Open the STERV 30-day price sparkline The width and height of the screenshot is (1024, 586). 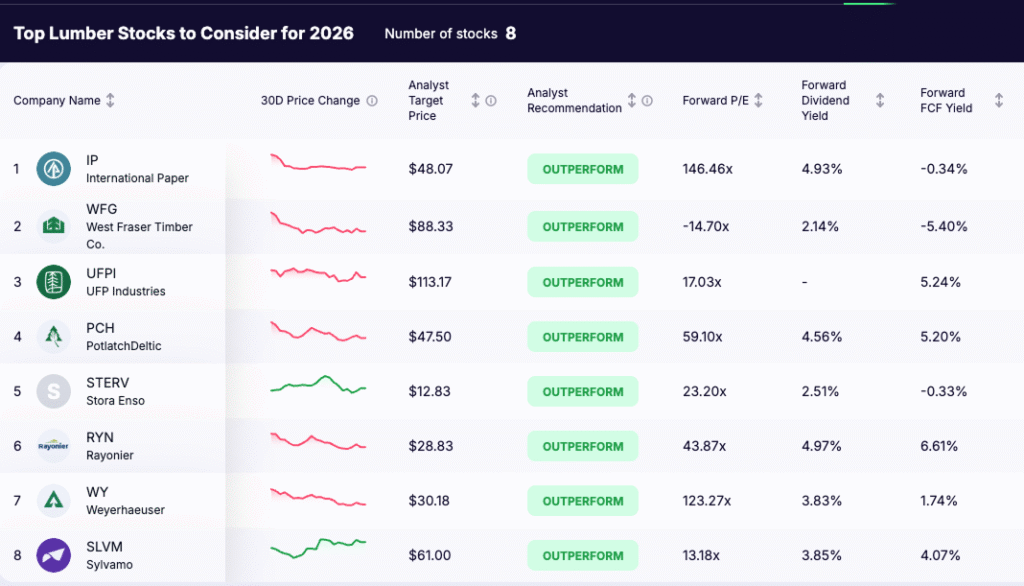coord(318,387)
